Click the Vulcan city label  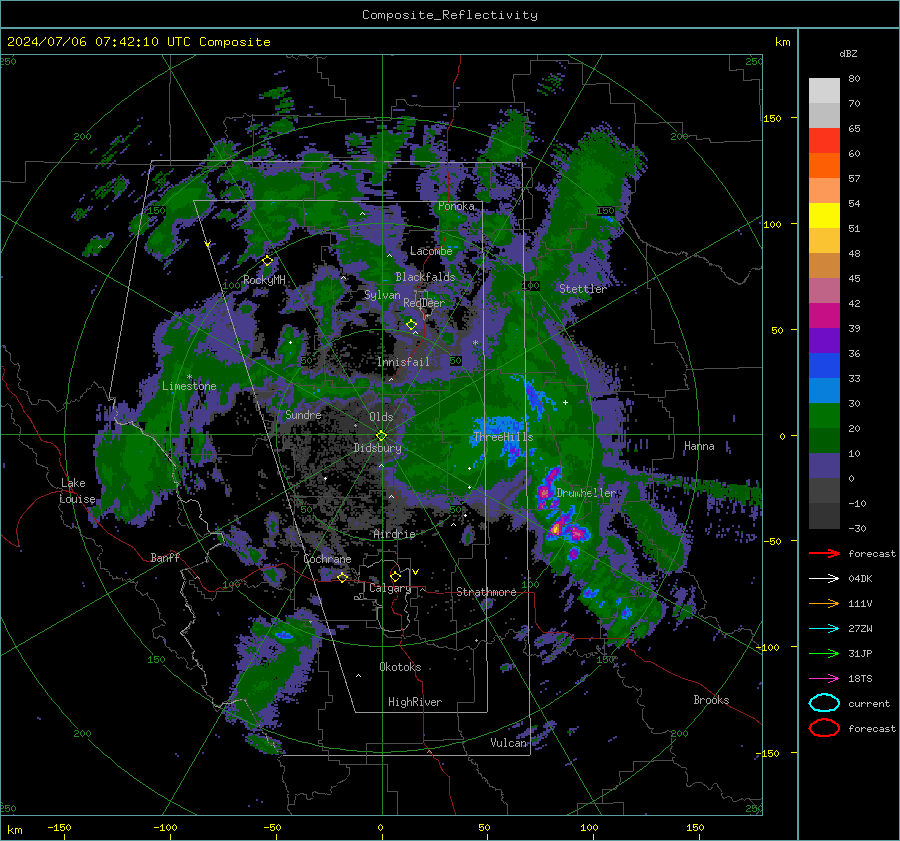pos(509,743)
